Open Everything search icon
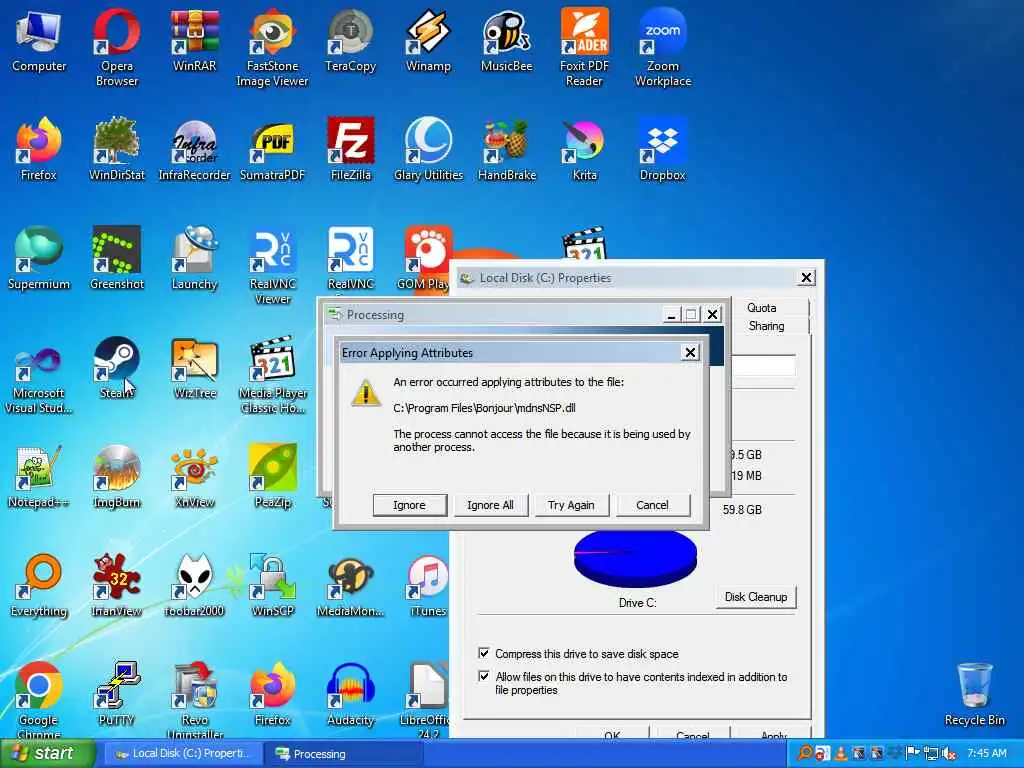Viewport: 1024px width, 768px height. click(x=39, y=585)
